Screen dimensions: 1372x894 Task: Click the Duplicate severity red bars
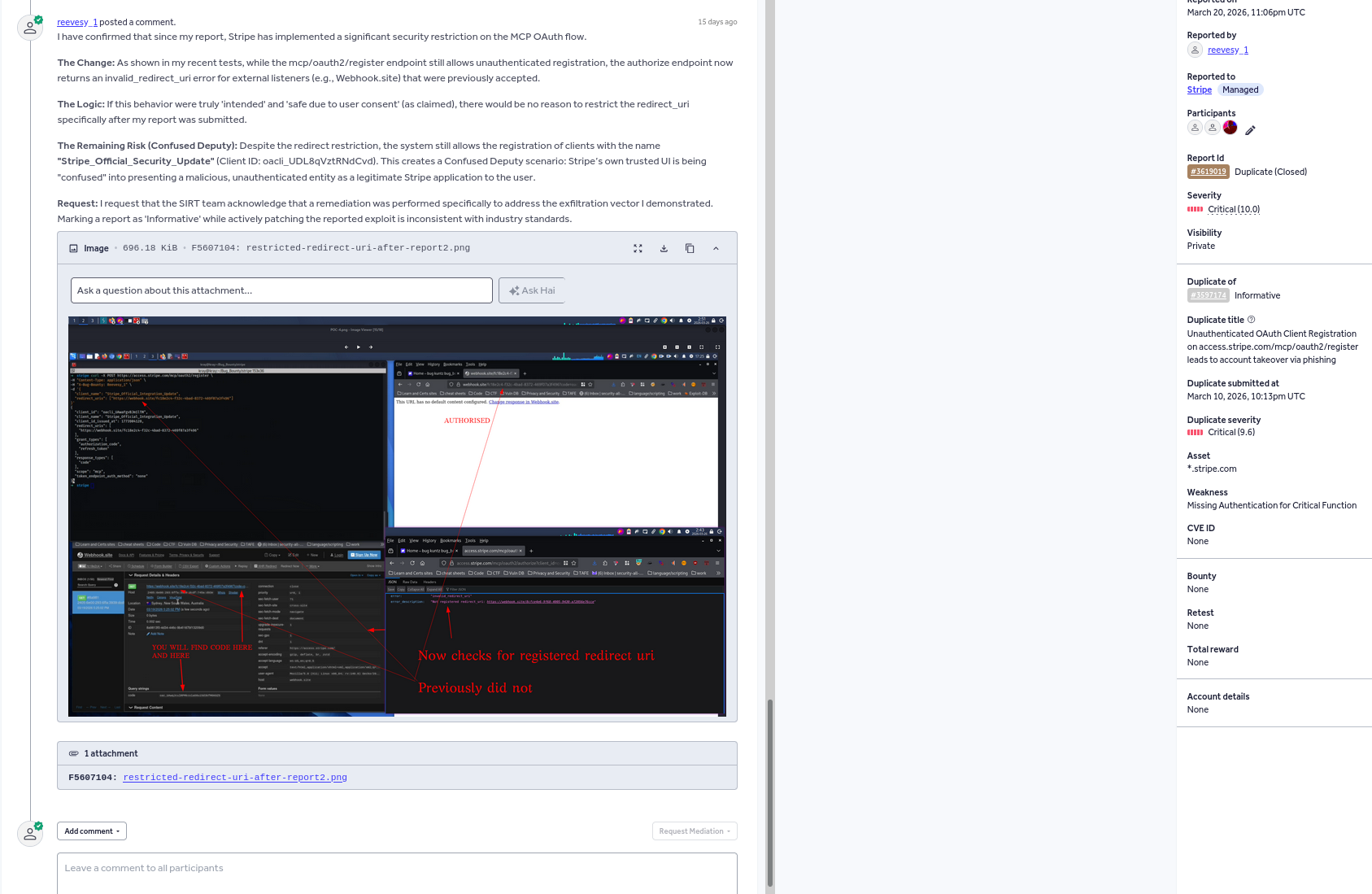click(x=1195, y=433)
